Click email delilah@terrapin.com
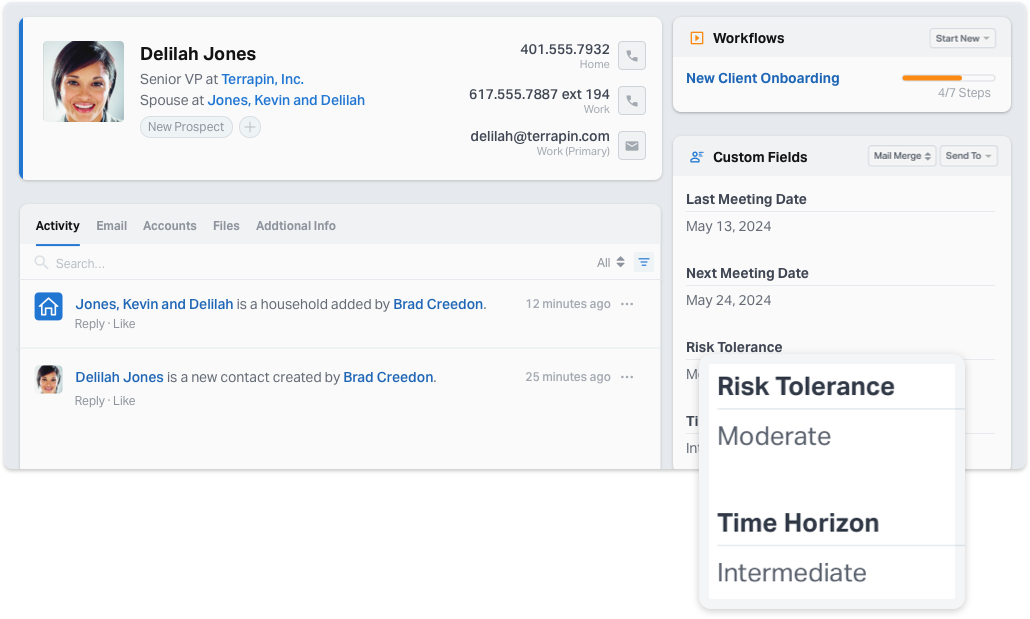The width and height of the screenshot is (1030, 619). tap(540, 136)
